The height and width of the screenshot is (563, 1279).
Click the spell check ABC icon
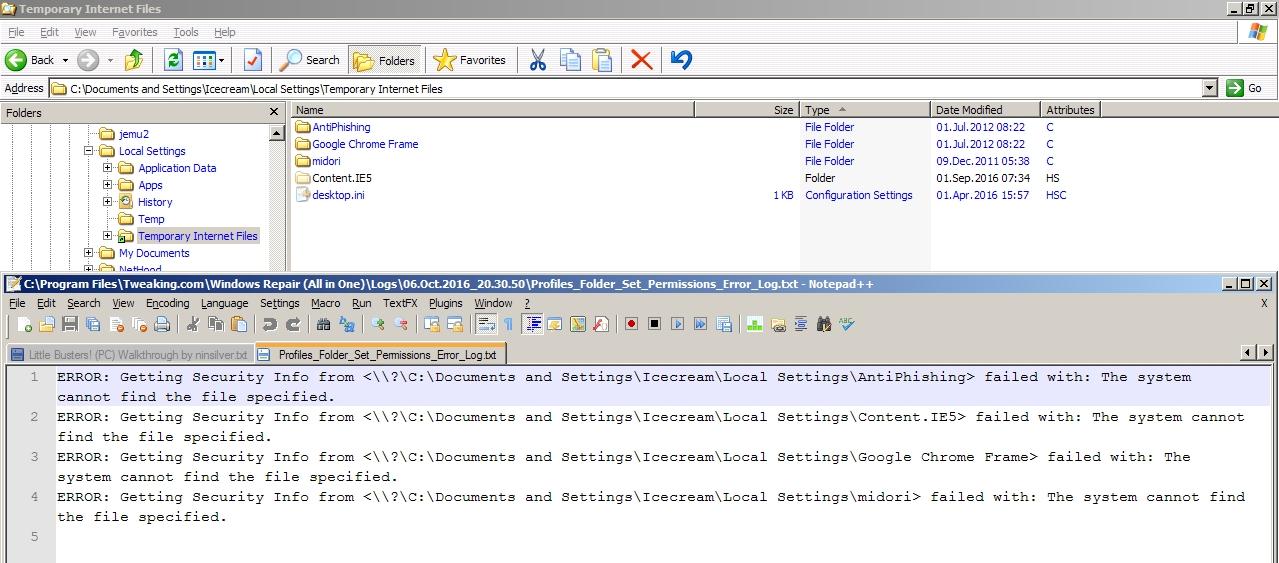point(847,324)
